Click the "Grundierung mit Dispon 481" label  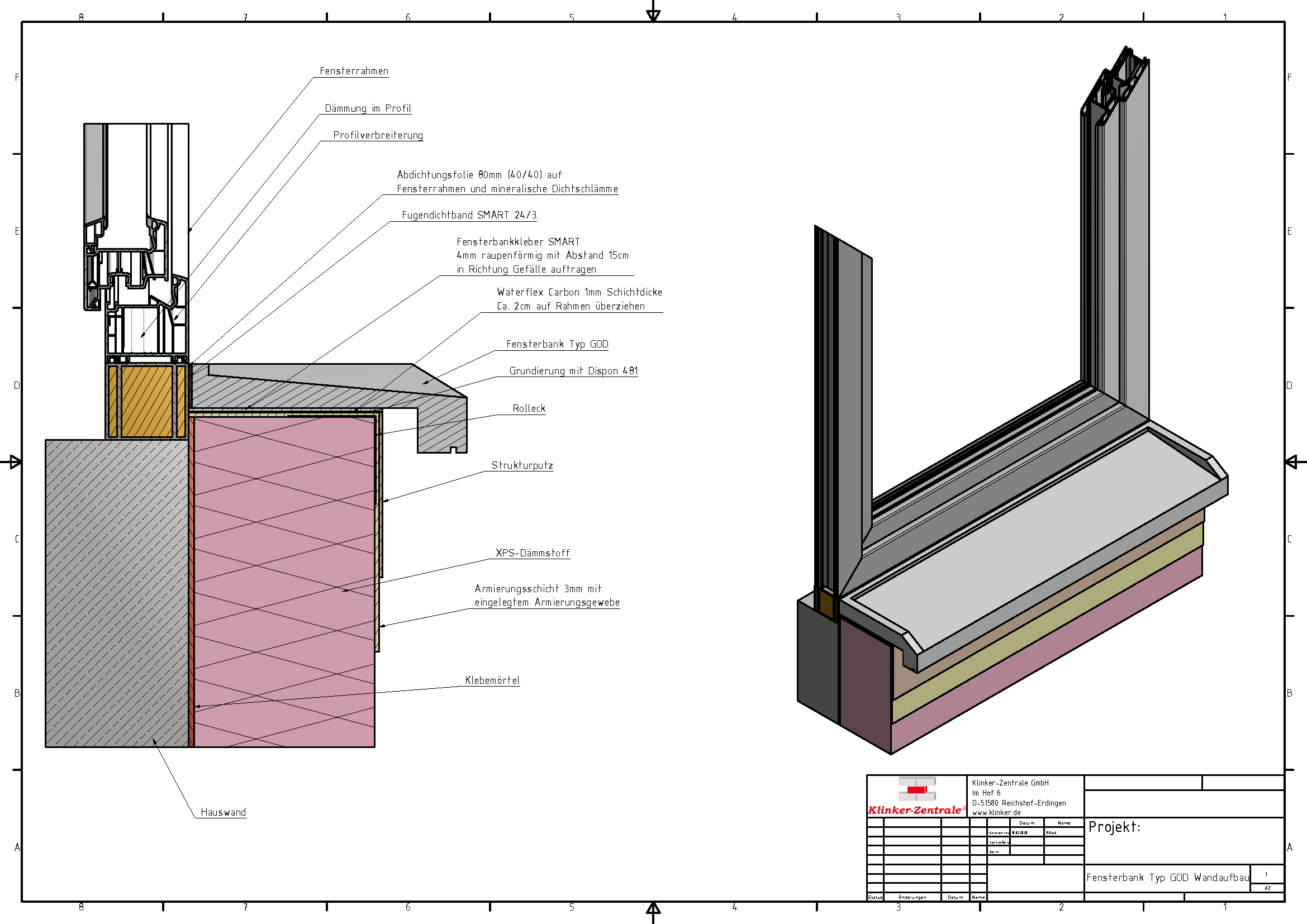point(573,371)
